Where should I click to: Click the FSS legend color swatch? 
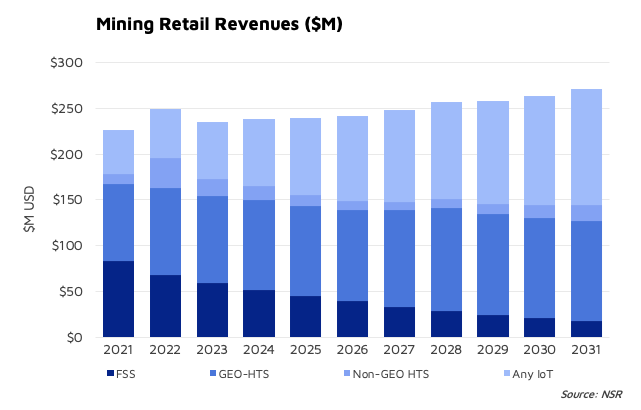coord(110,373)
